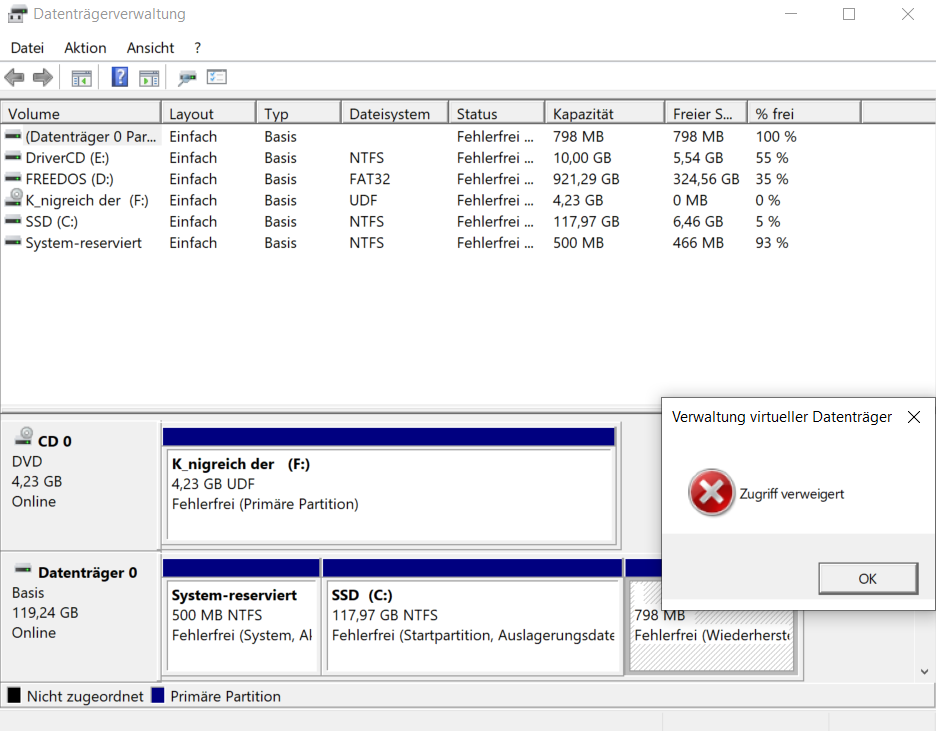Minimize the Datenträgerverwaltung window
The height and width of the screenshot is (731, 936).
pos(791,14)
